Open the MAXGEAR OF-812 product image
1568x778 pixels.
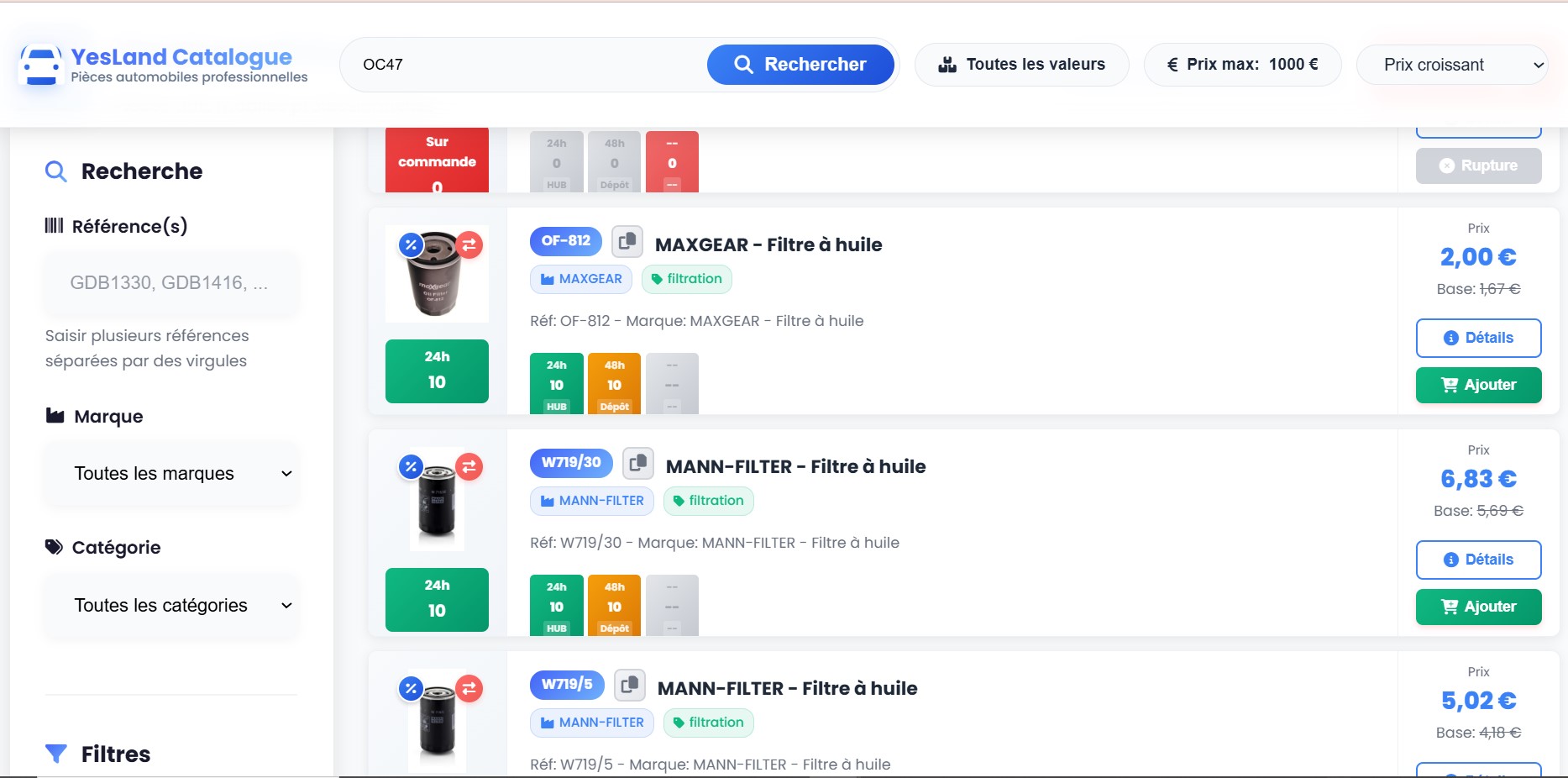point(437,275)
